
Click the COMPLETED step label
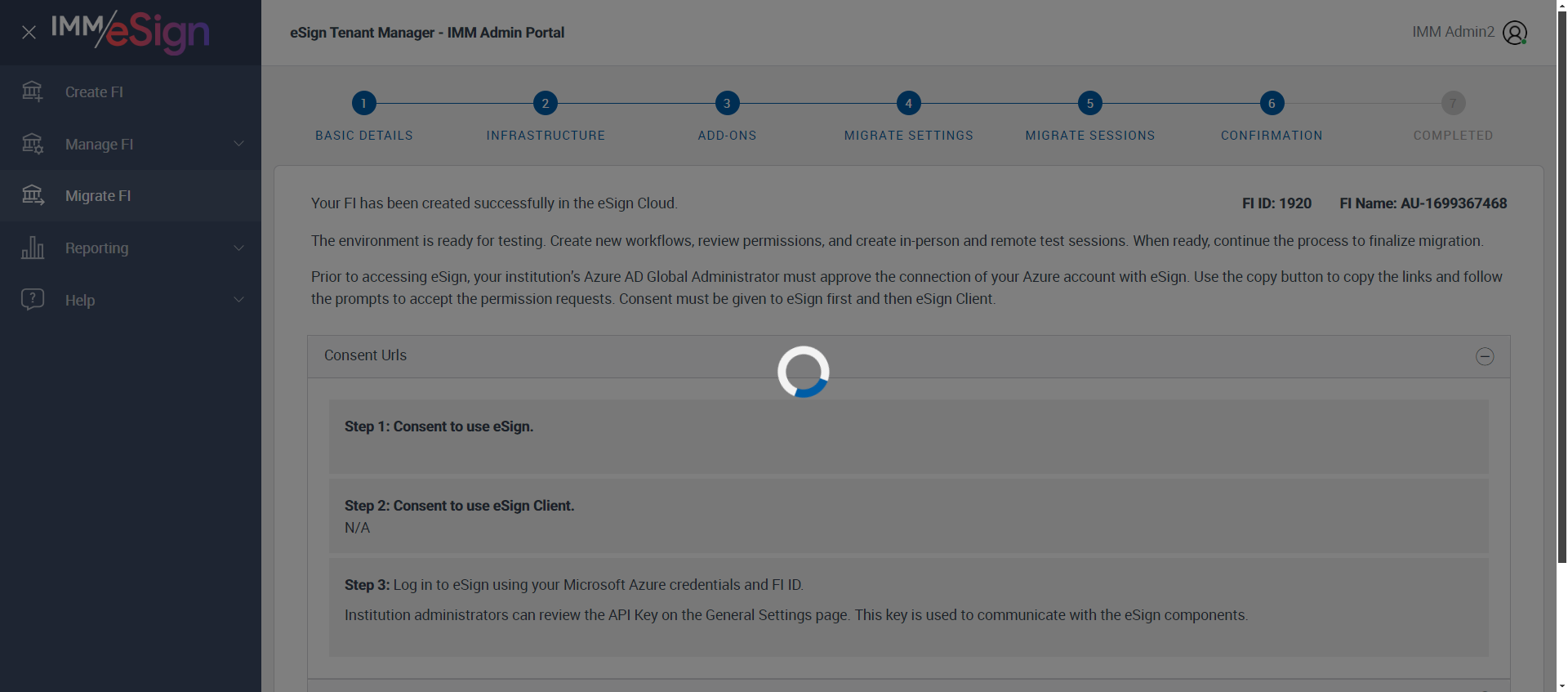point(1454,136)
